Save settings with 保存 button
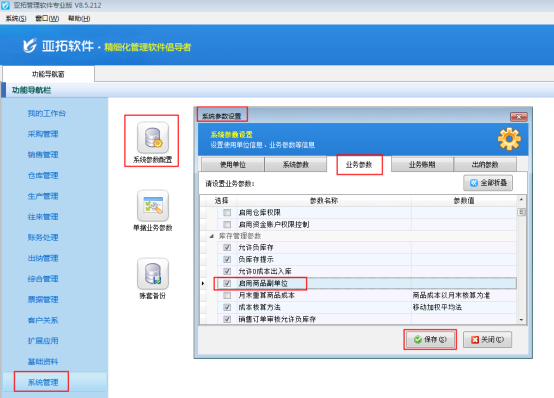 coord(430,340)
